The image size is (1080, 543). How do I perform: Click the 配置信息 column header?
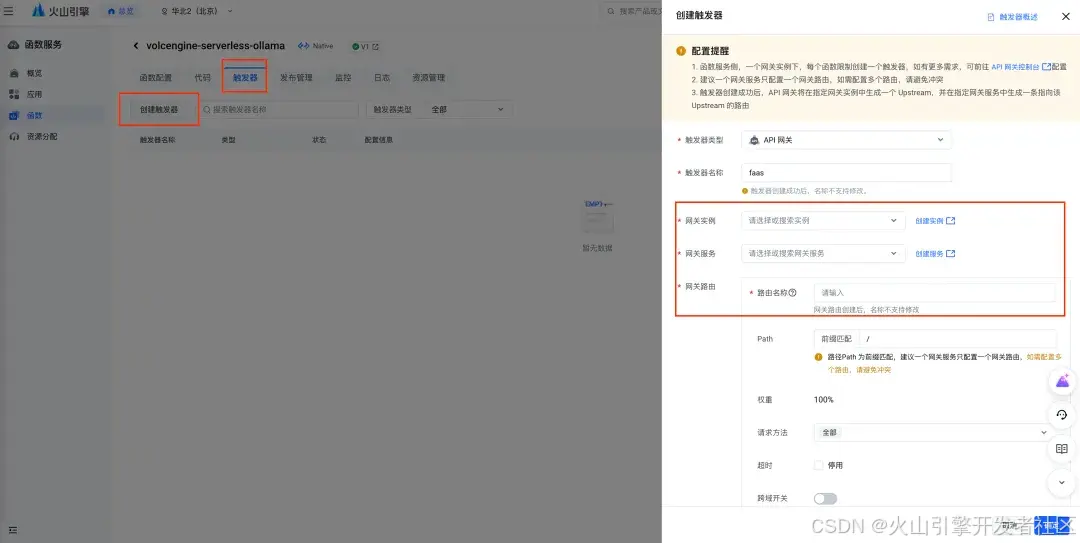click(x=378, y=140)
